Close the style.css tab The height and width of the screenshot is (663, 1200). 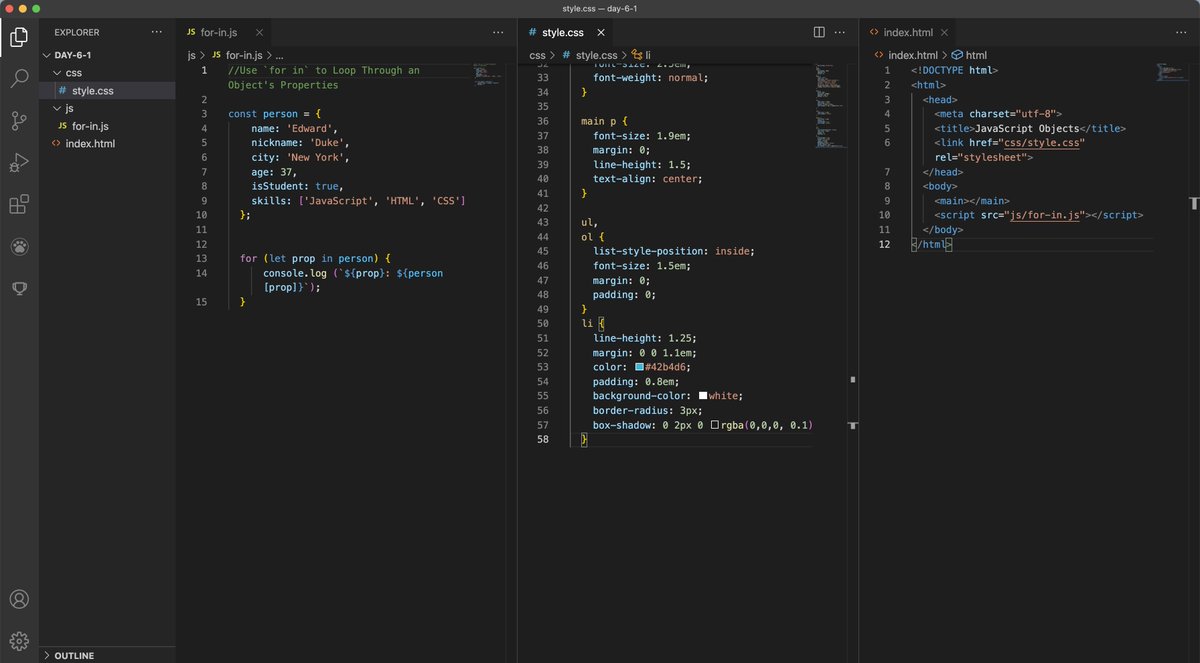pyautogui.click(x=601, y=32)
